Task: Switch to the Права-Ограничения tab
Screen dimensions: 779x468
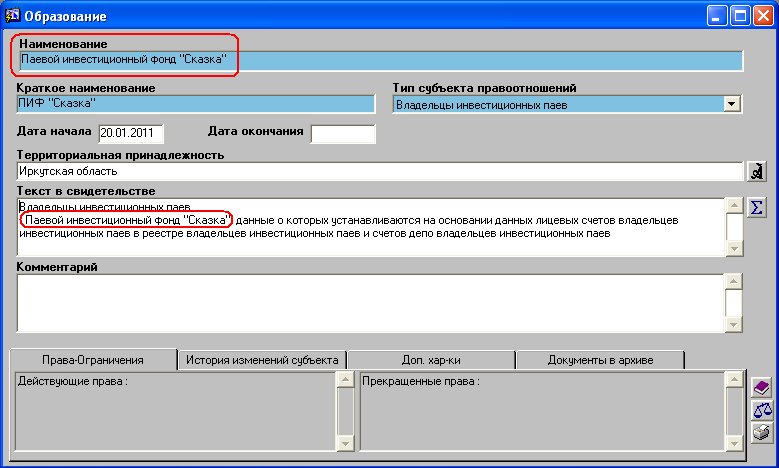Action: point(93,360)
